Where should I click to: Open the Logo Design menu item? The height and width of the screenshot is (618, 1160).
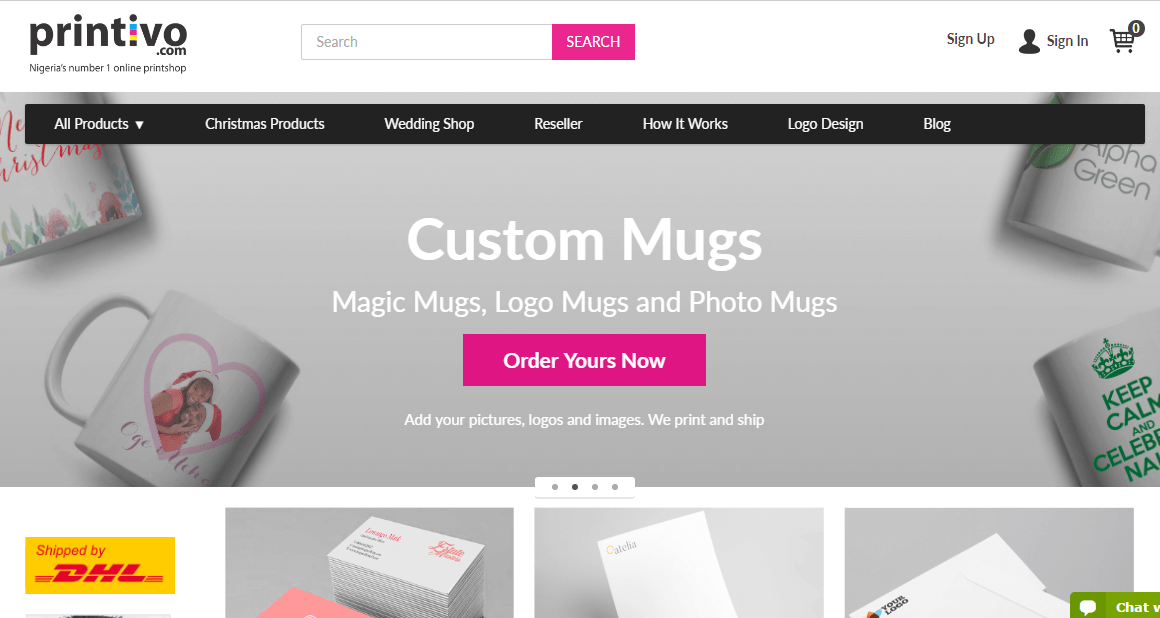click(x=826, y=124)
